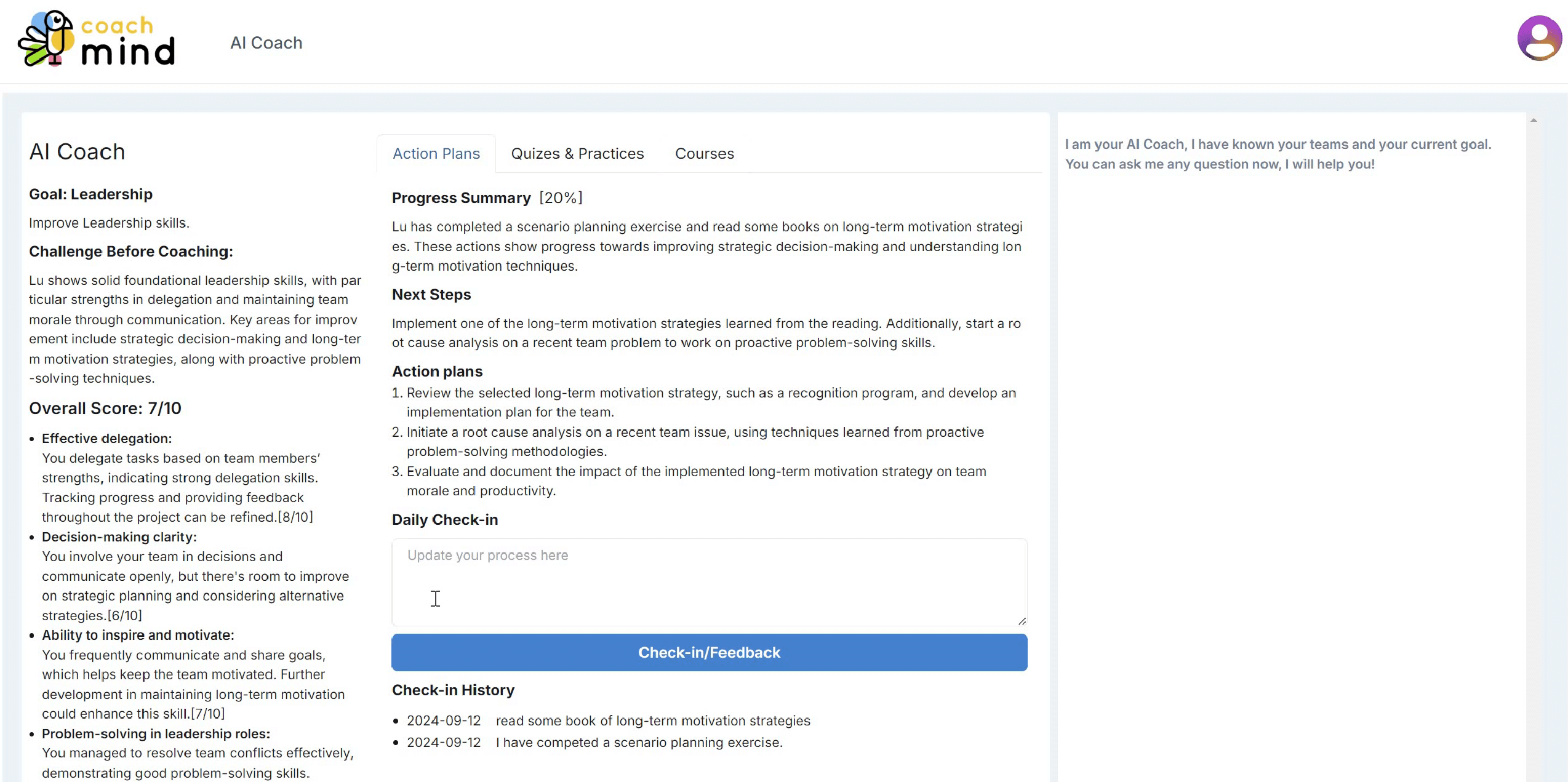Click the Action plans heading

tap(438, 372)
